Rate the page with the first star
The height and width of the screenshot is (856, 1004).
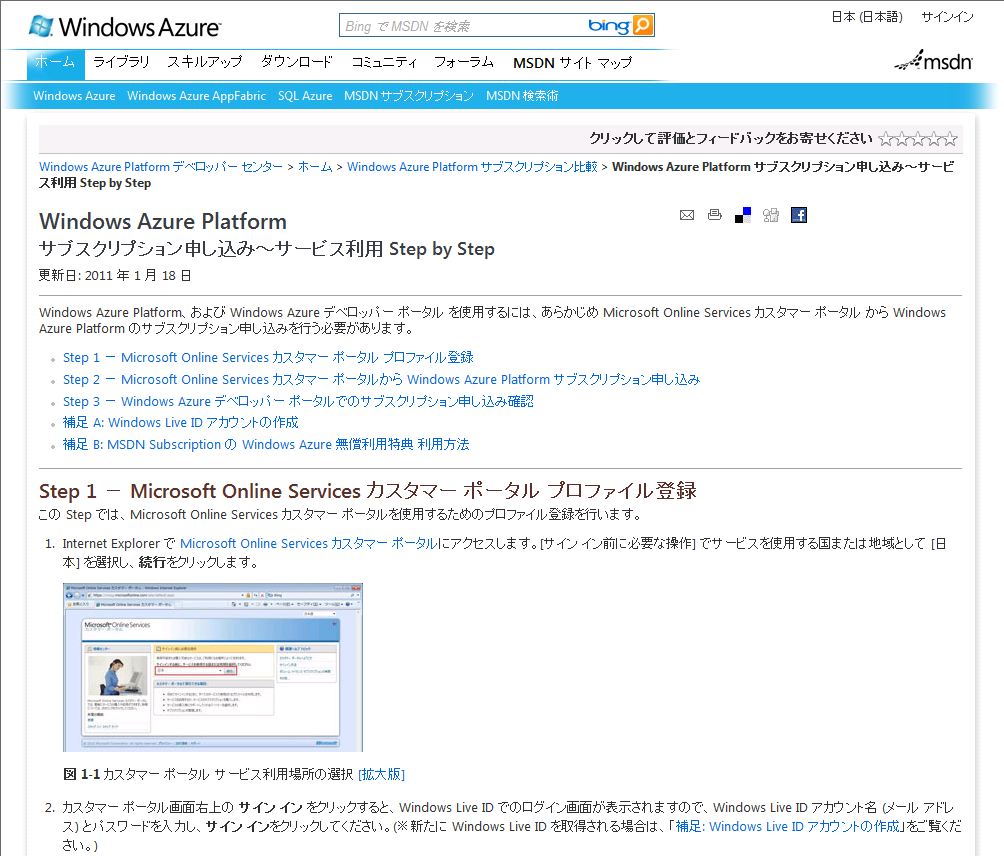coord(886,139)
